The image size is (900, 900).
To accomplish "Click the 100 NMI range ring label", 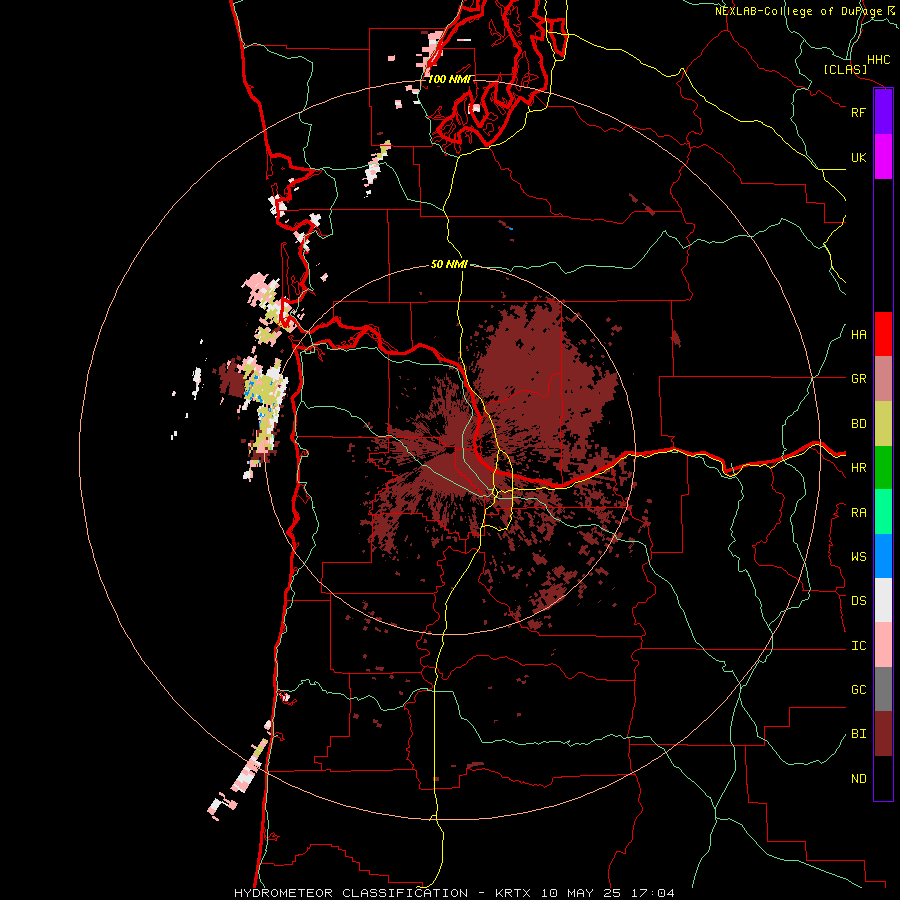I will [x=449, y=79].
